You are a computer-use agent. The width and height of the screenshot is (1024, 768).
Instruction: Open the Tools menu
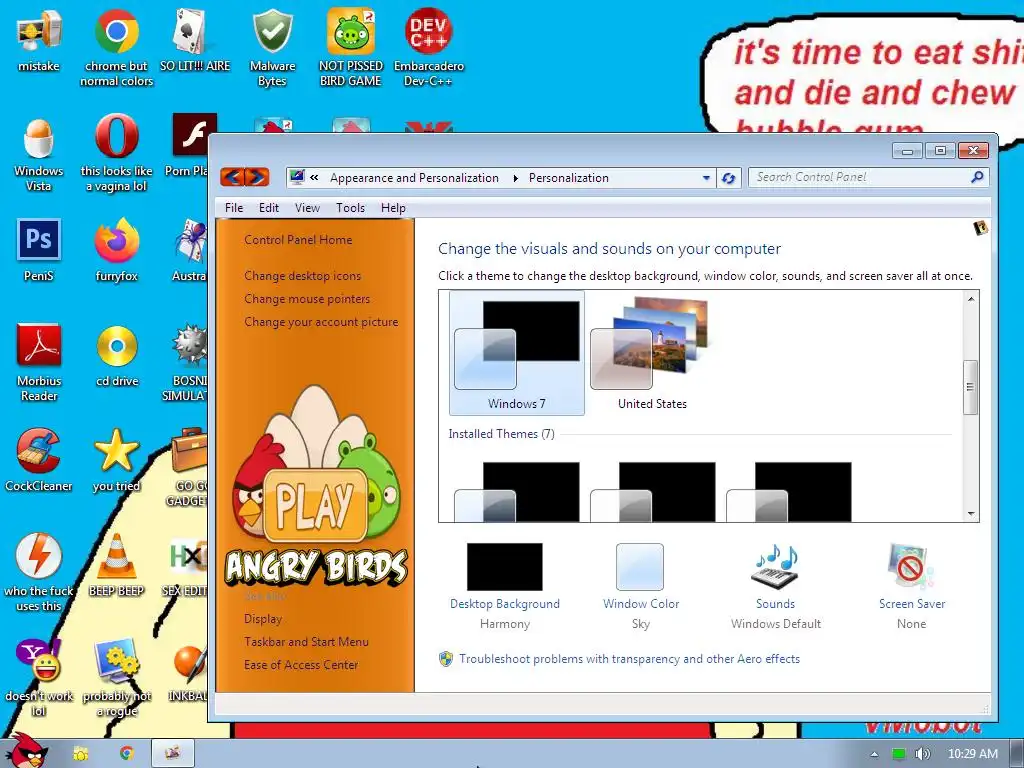[350, 208]
